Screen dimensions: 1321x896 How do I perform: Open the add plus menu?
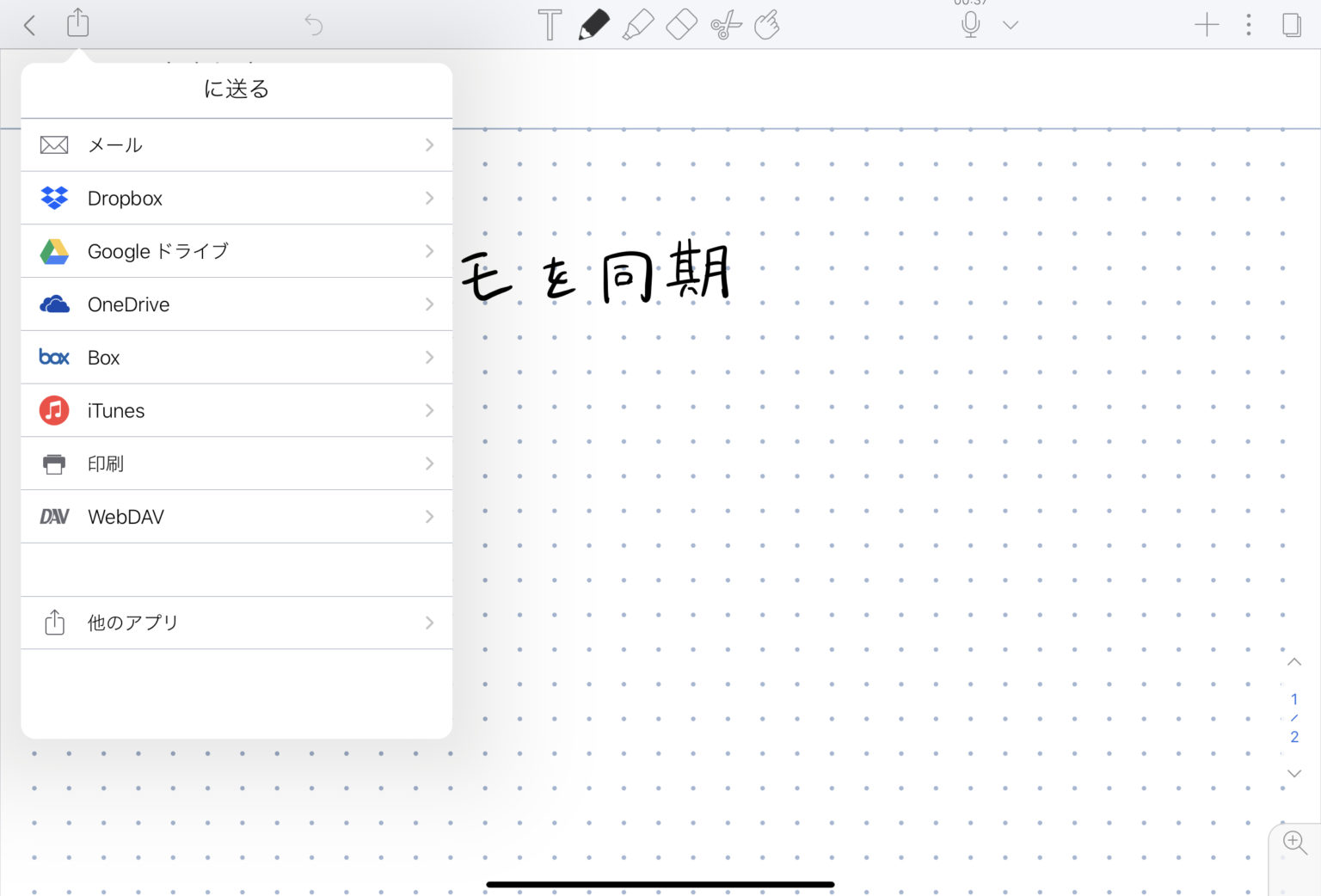pos(1207,25)
